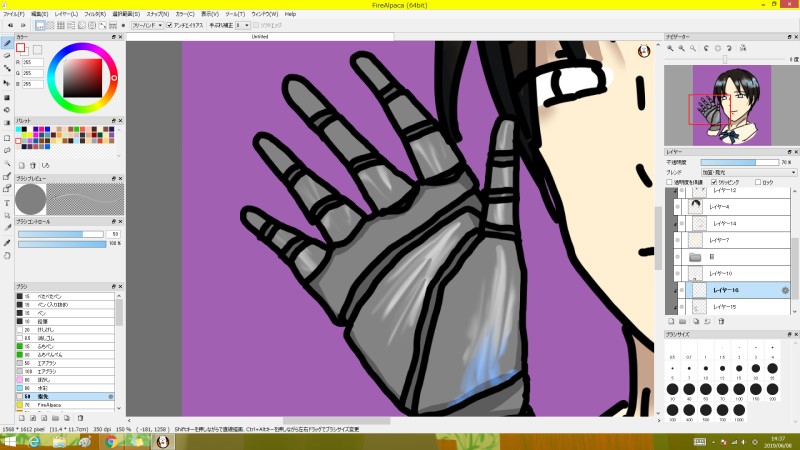Switch to the Untitled canvas tab
This screenshot has width=800, height=450.
[260, 37]
